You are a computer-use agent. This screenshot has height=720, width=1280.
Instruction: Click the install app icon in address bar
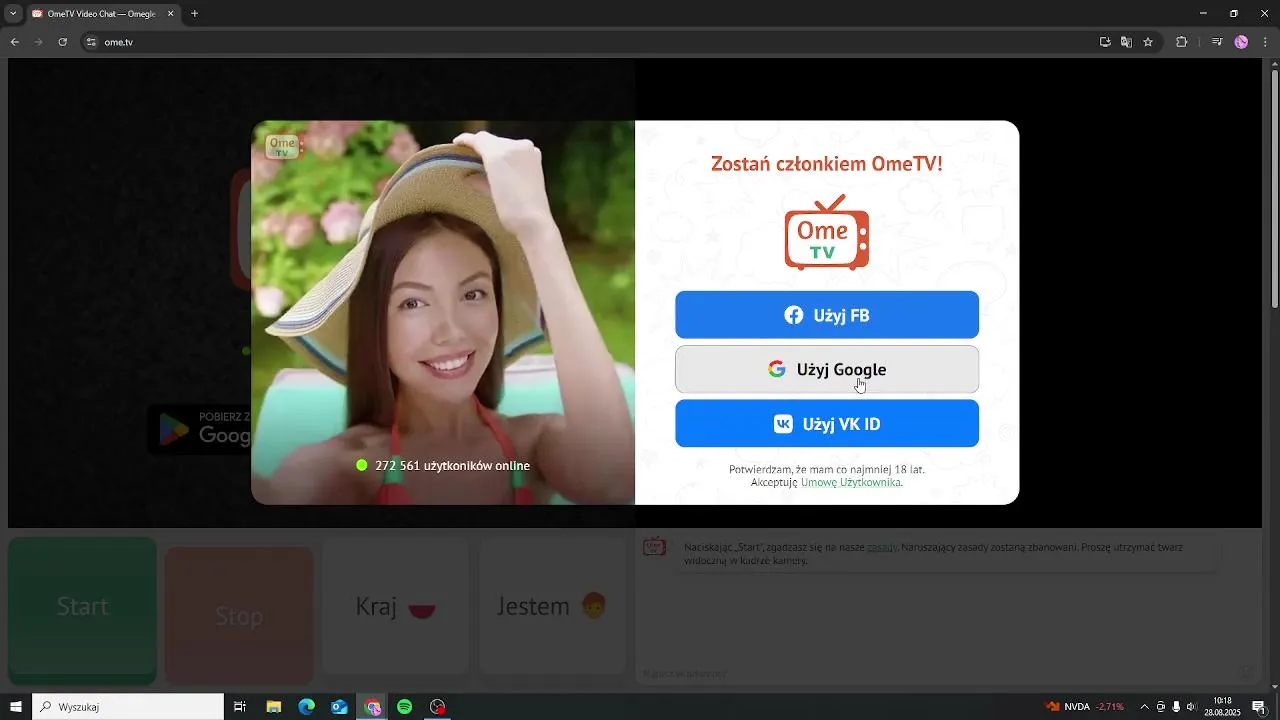tap(1105, 42)
